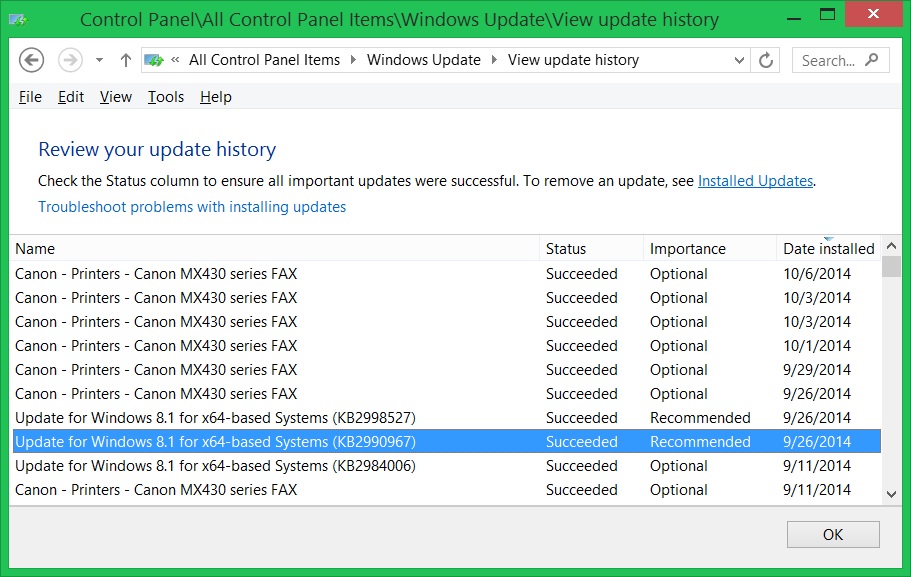Click the Up one level arrow

(x=126, y=60)
